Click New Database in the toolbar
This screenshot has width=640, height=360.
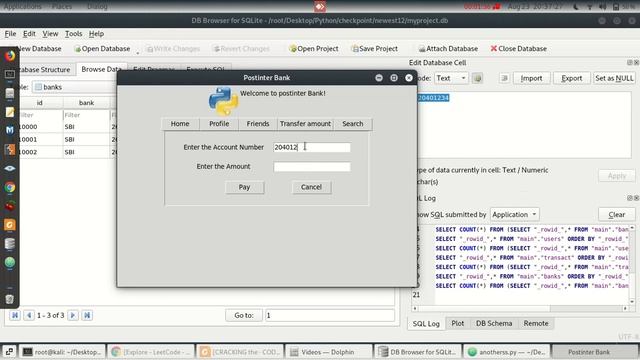[x=39, y=49]
